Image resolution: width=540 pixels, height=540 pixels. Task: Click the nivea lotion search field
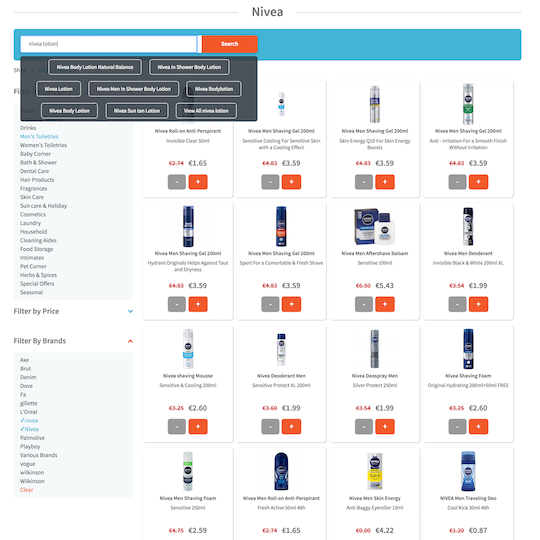[108, 44]
